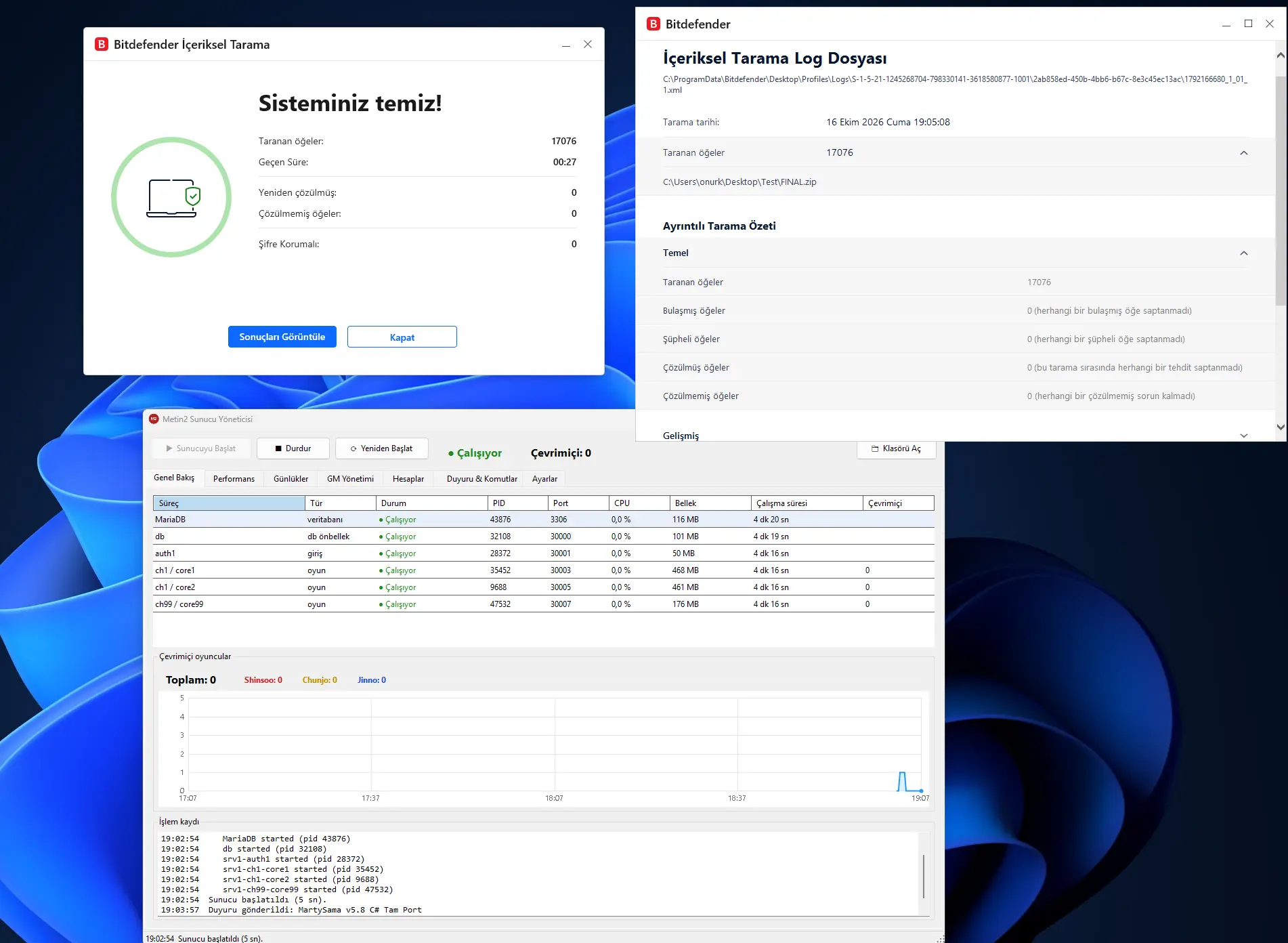Click the Yeniden Başlat button

tap(382, 448)
